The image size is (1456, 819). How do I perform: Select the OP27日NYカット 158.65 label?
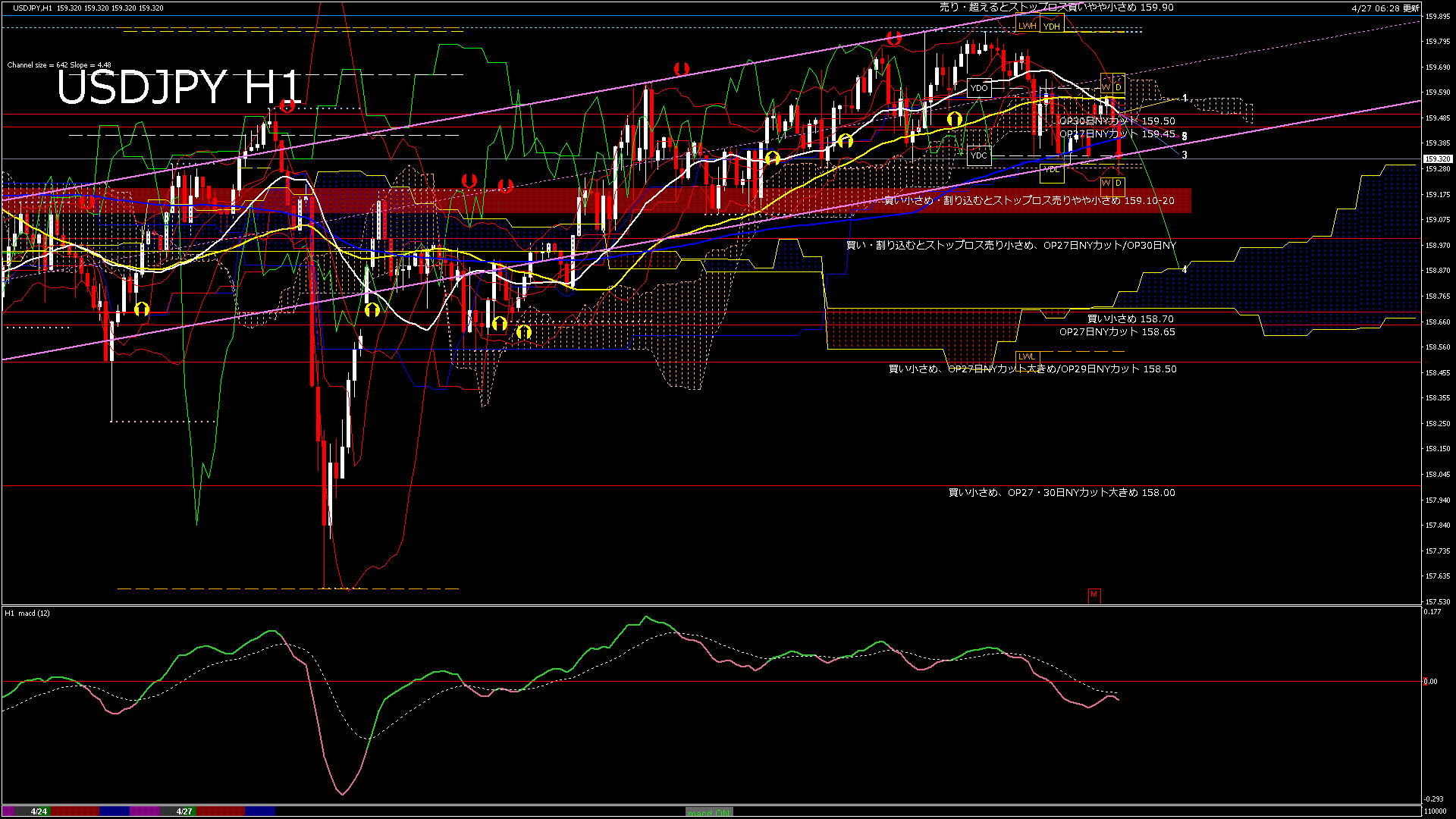tap(1116, 332)
